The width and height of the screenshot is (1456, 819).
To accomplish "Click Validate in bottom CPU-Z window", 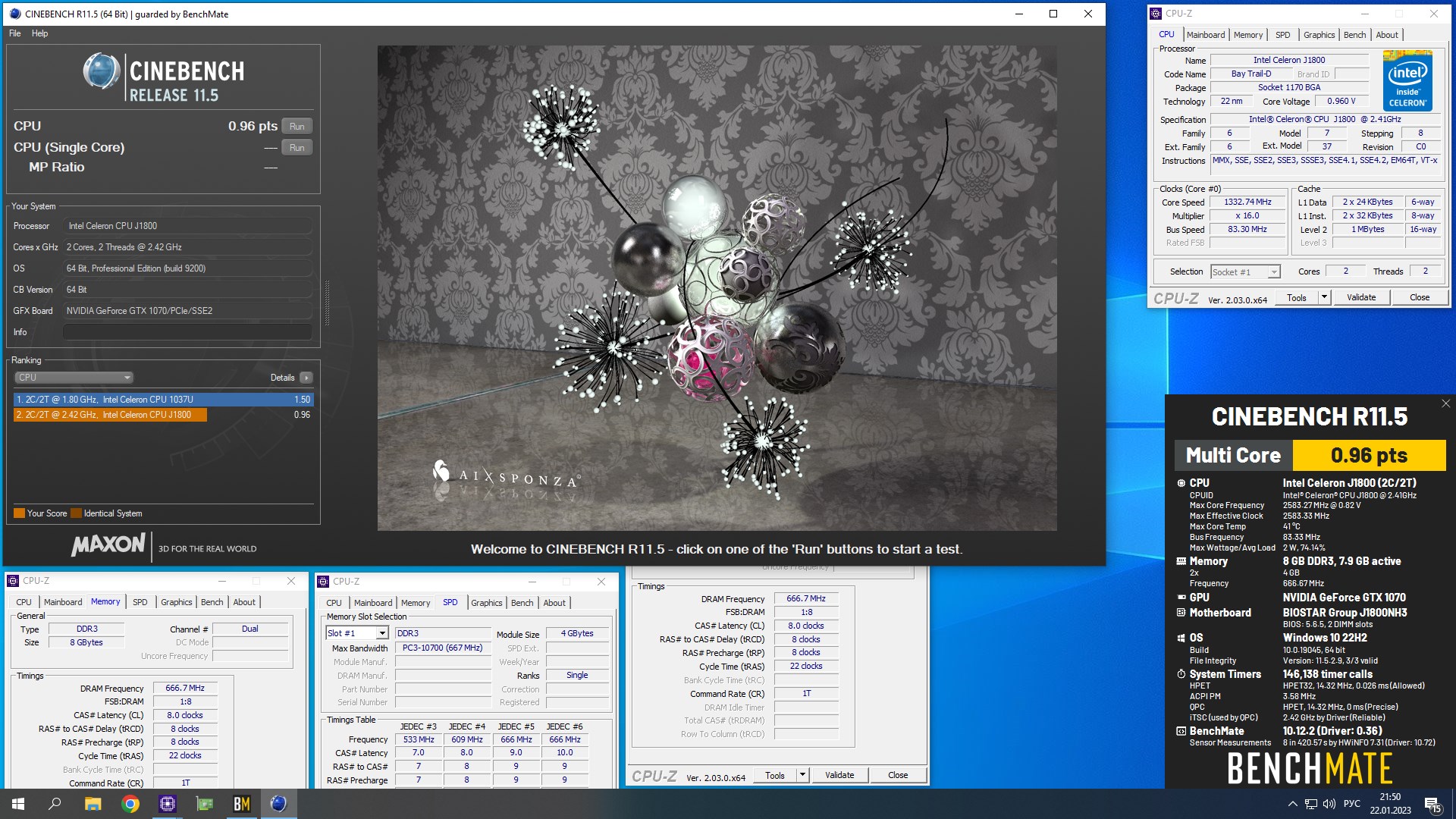I will (x=839, y=775).
